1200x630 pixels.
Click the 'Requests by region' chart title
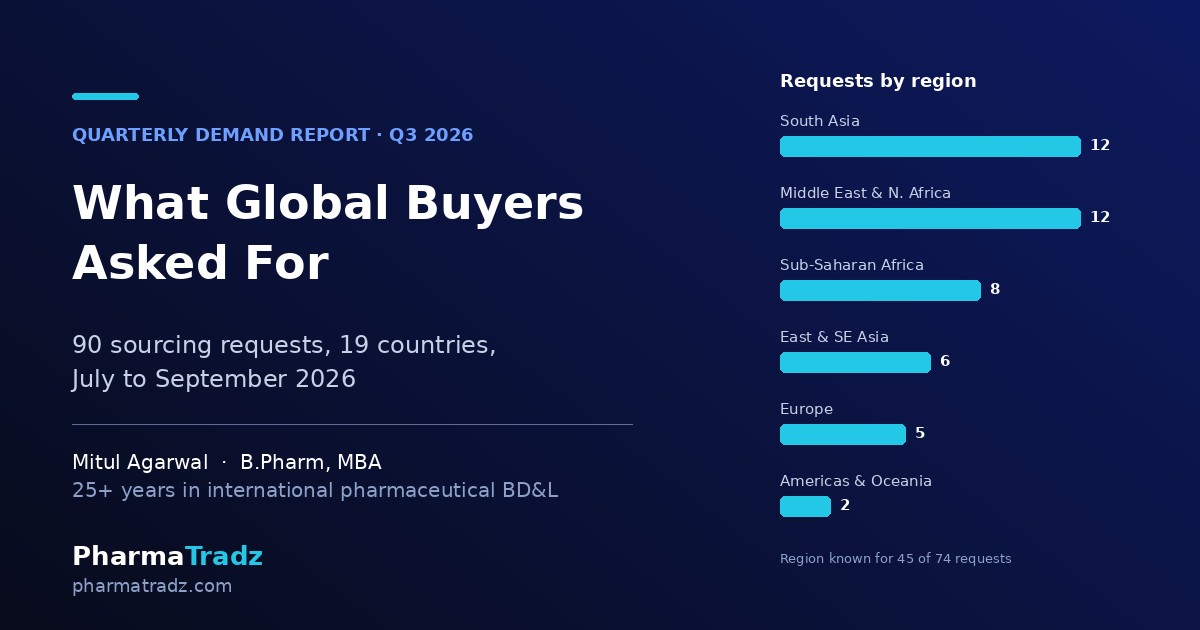click(878, 81)
